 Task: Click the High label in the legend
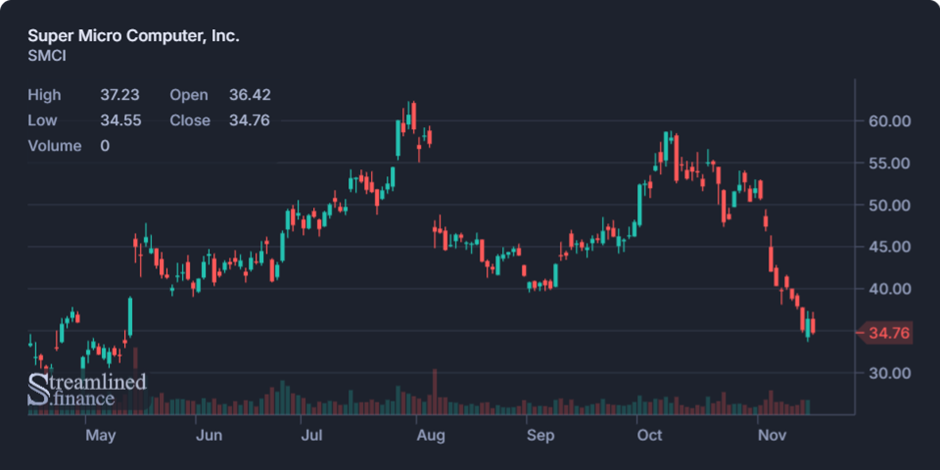44,95
